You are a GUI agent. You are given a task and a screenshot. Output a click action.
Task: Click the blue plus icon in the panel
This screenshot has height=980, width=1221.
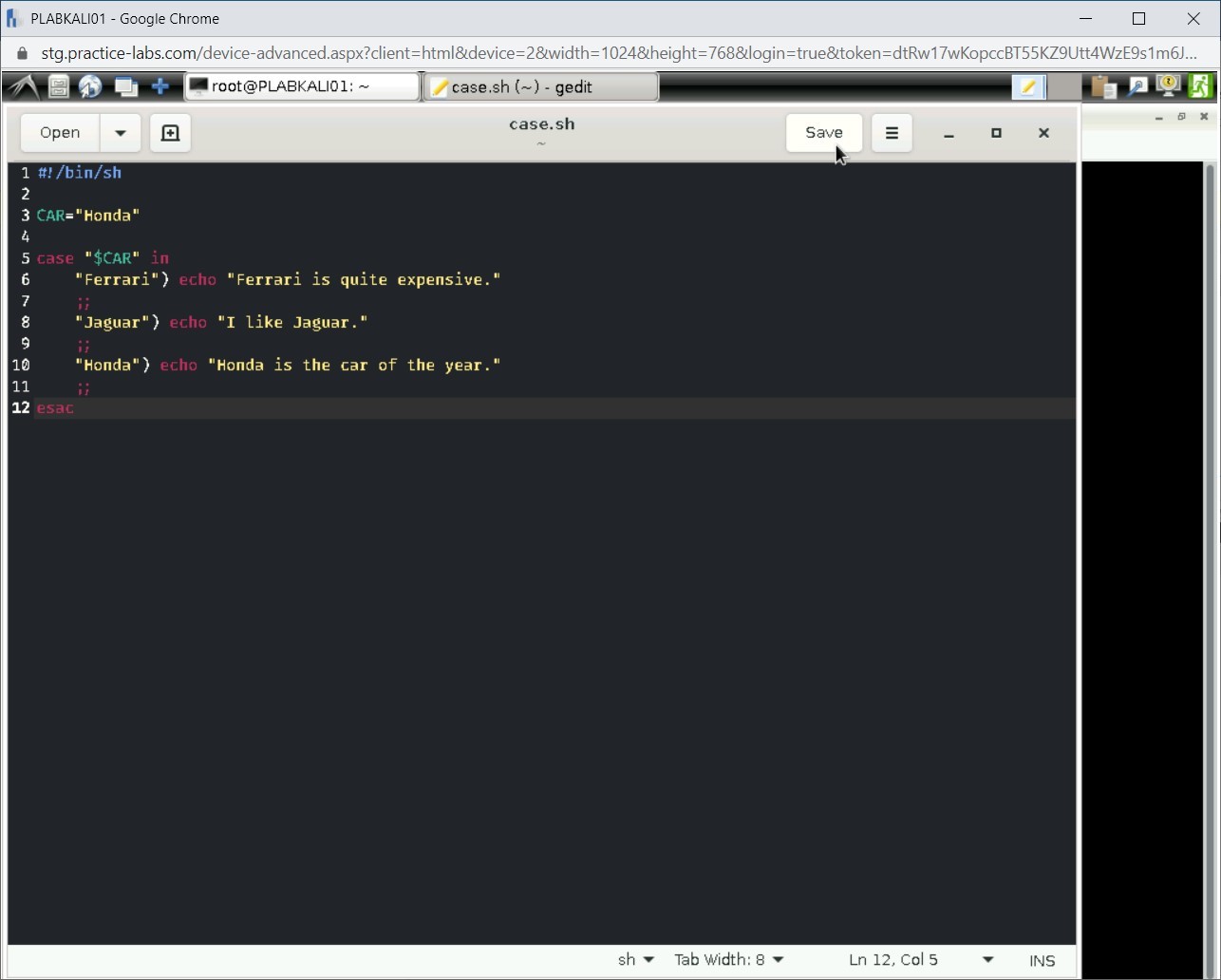pos(160,86)
